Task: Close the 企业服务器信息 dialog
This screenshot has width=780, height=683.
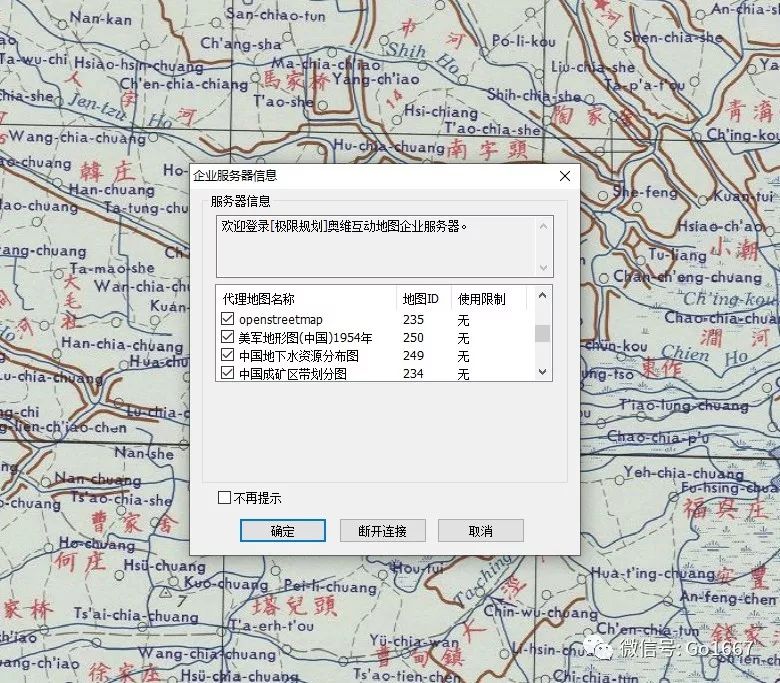Action: (565, 176)
